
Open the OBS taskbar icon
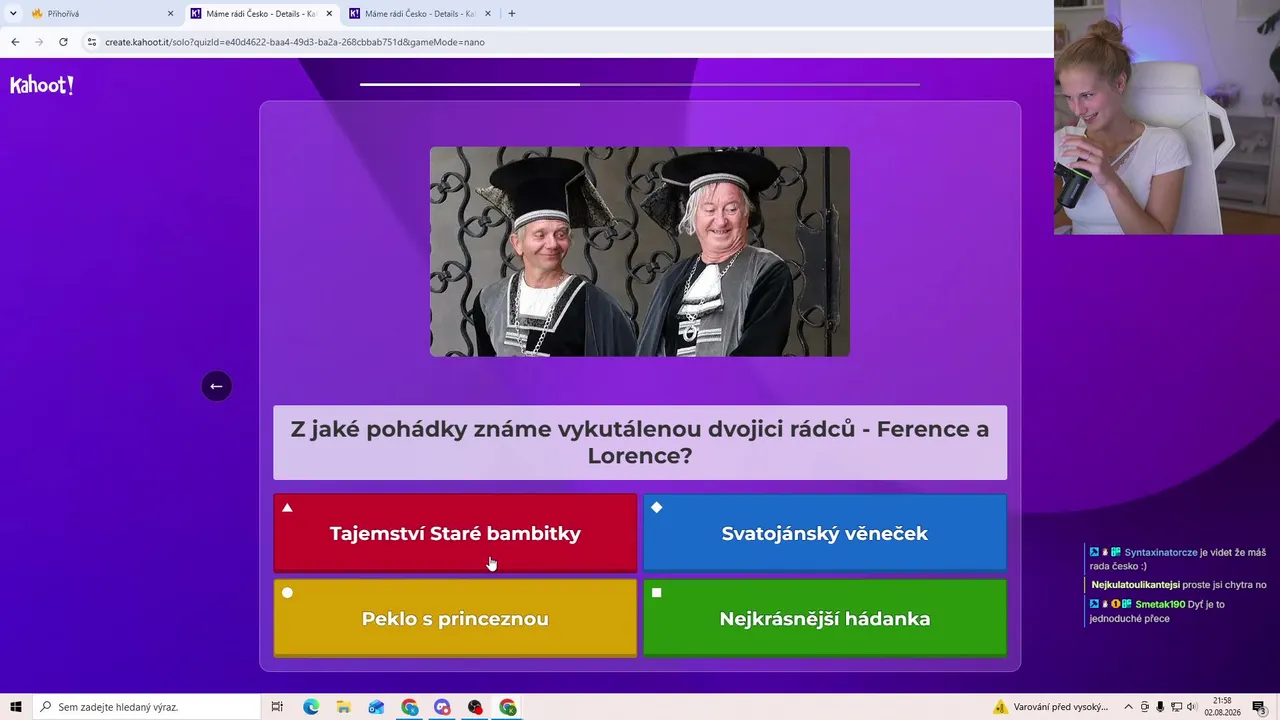(475, 707)
